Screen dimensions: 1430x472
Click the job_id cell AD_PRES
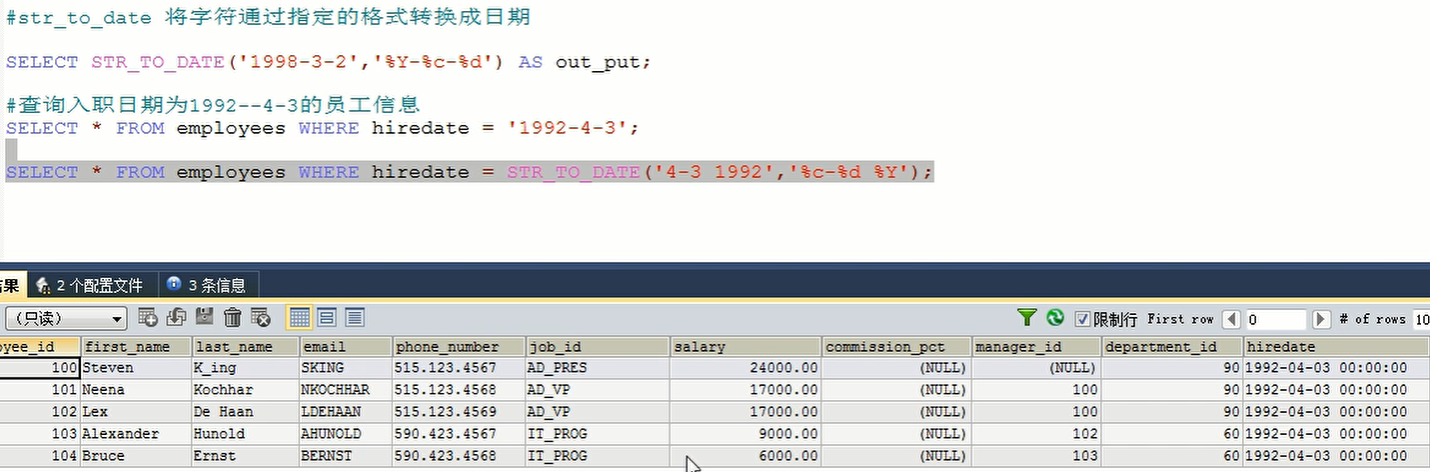597,367
